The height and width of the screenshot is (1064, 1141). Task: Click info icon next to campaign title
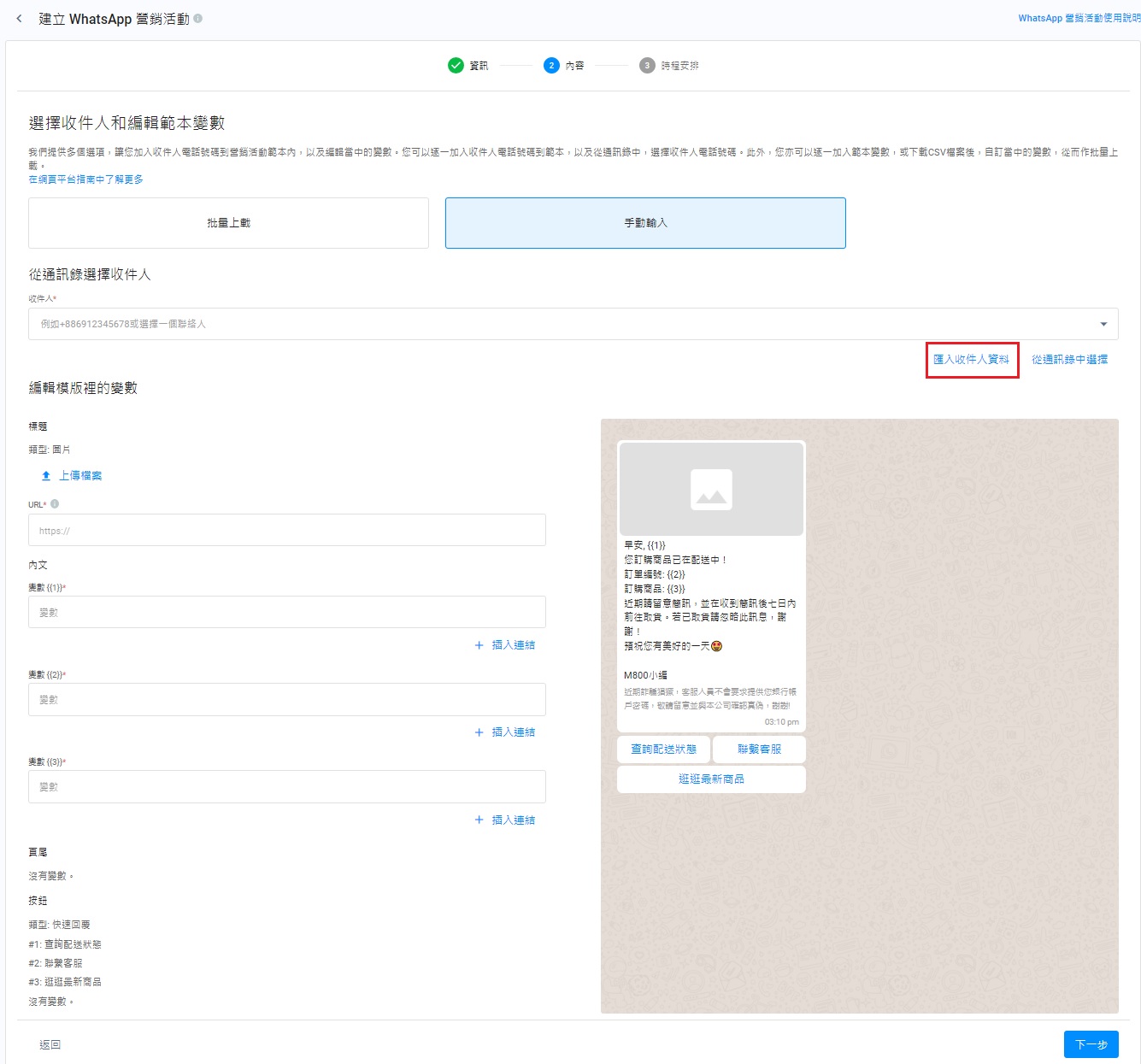click(198, 18)
